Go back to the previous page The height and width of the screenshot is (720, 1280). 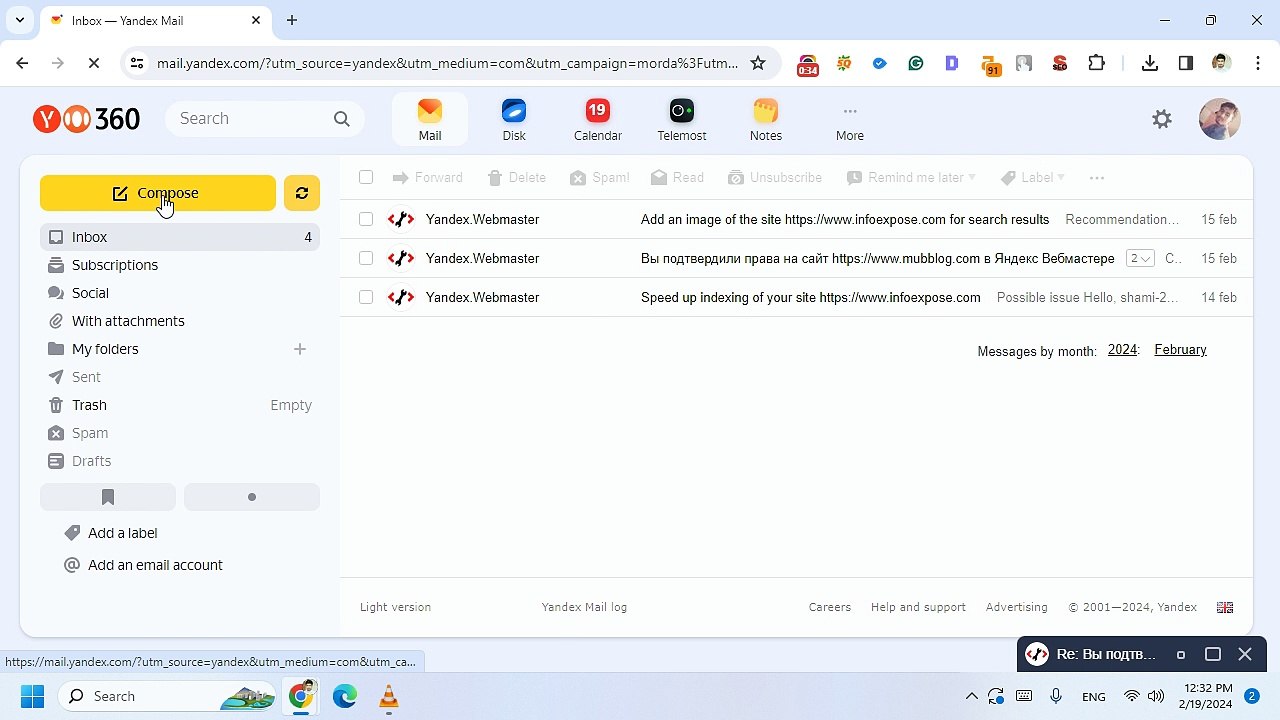click(x=22, y=63)
